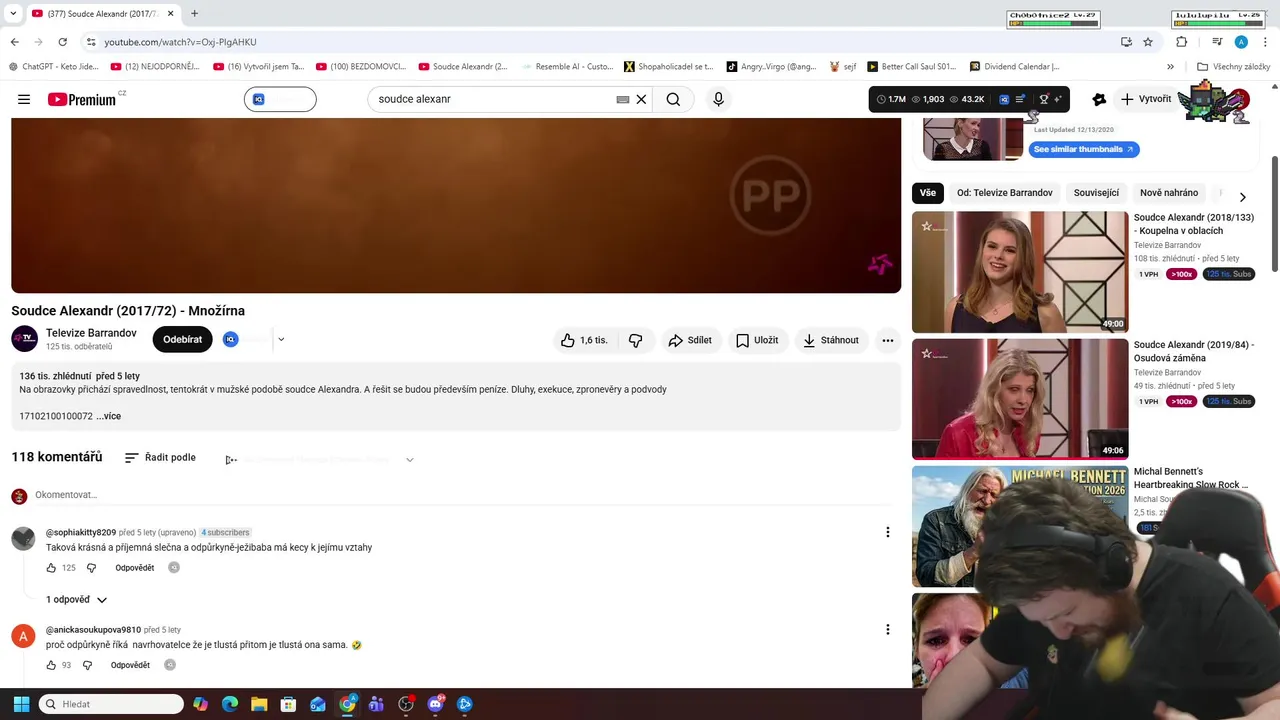Click the trophy icon in the stats bar

[1044, 99]
